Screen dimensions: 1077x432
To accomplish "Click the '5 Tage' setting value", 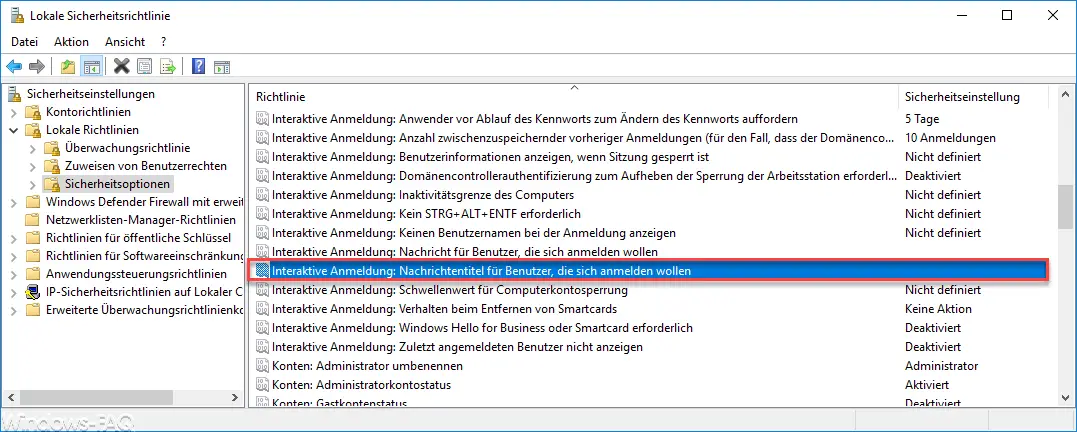I will coord(922,119).
